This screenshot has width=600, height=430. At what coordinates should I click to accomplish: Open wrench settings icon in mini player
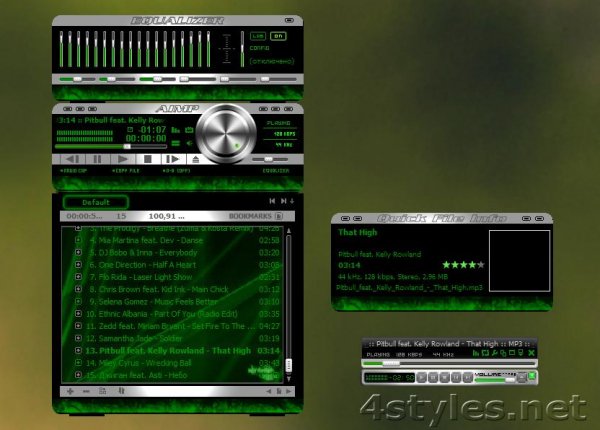pyautogui.click(x=494, y=353)
